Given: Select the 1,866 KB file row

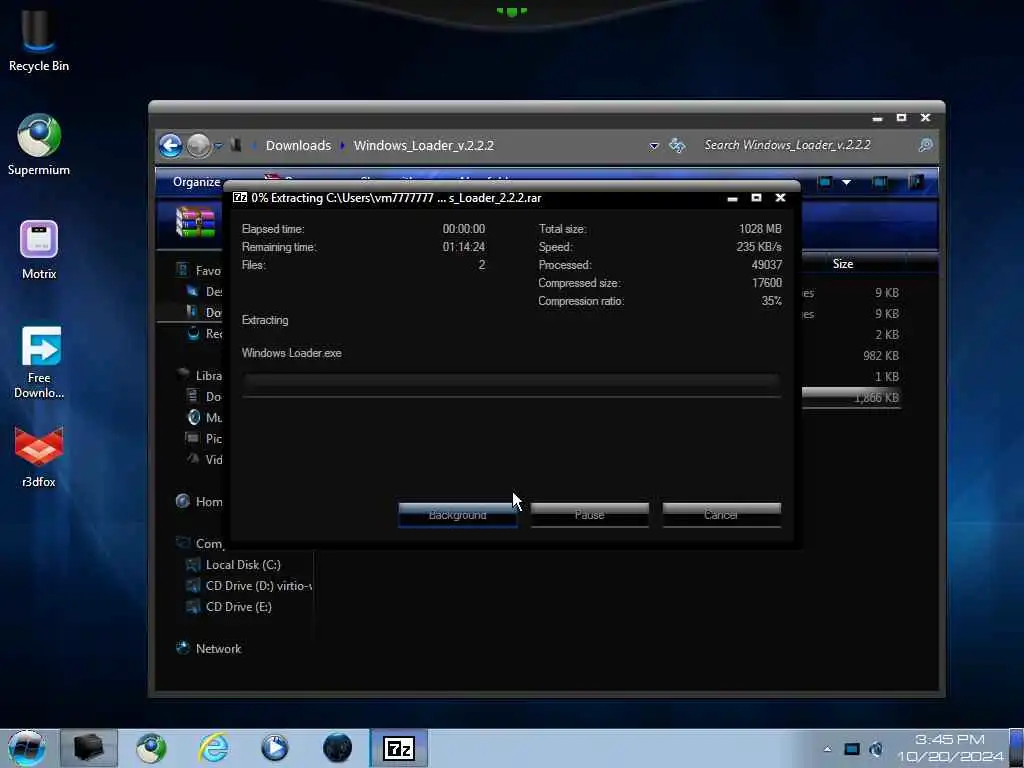Looking at the screenshot, I should 852,398.
